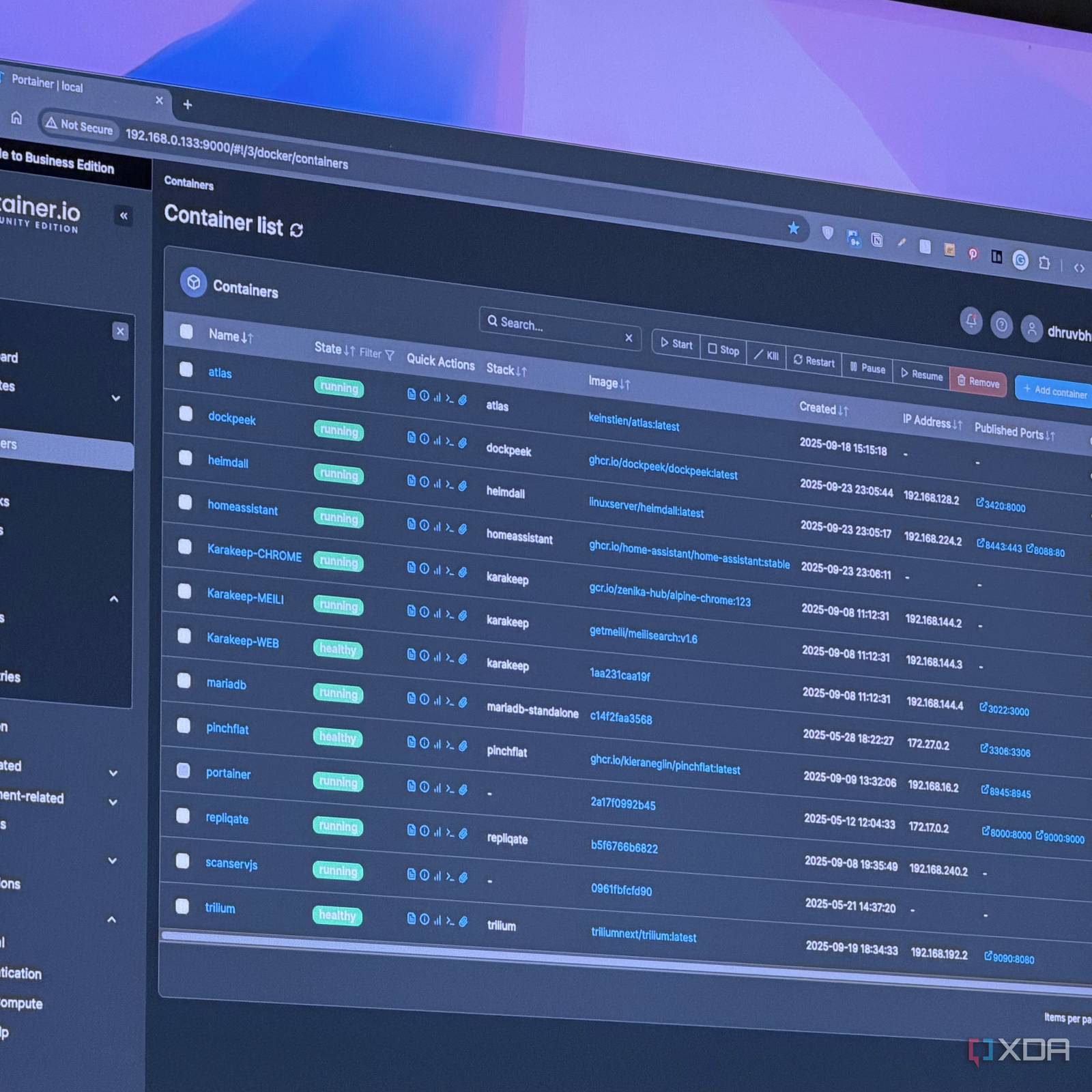Open inspect icon for Karakeep-MEILI container

tap(425, 612)
